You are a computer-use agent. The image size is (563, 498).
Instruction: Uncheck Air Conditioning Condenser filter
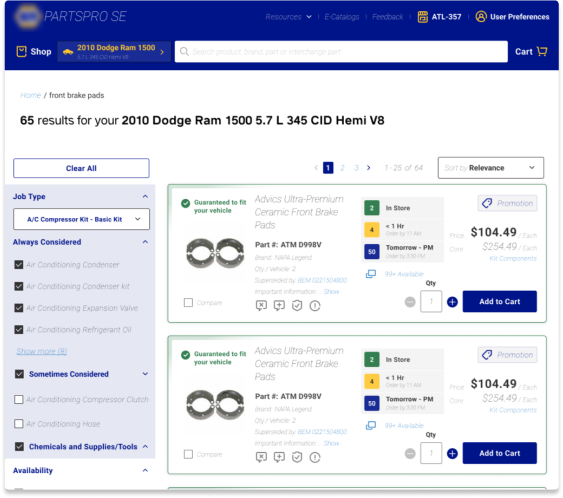19,265
